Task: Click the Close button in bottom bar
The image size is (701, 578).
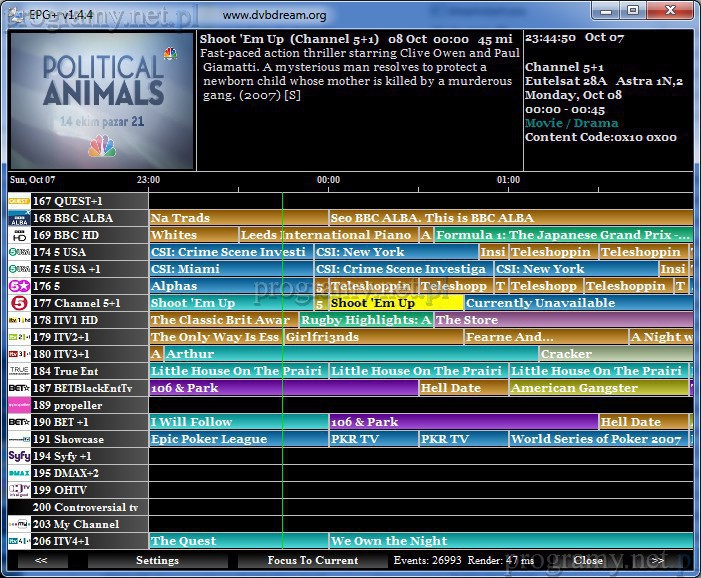Action: (x=588, y=561)
